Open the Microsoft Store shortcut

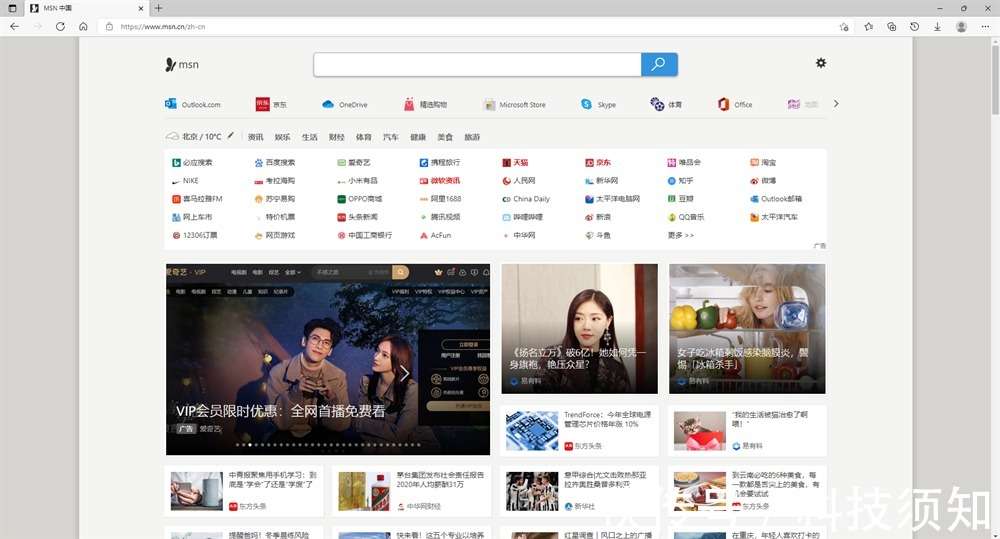click(x=515, y=105)
